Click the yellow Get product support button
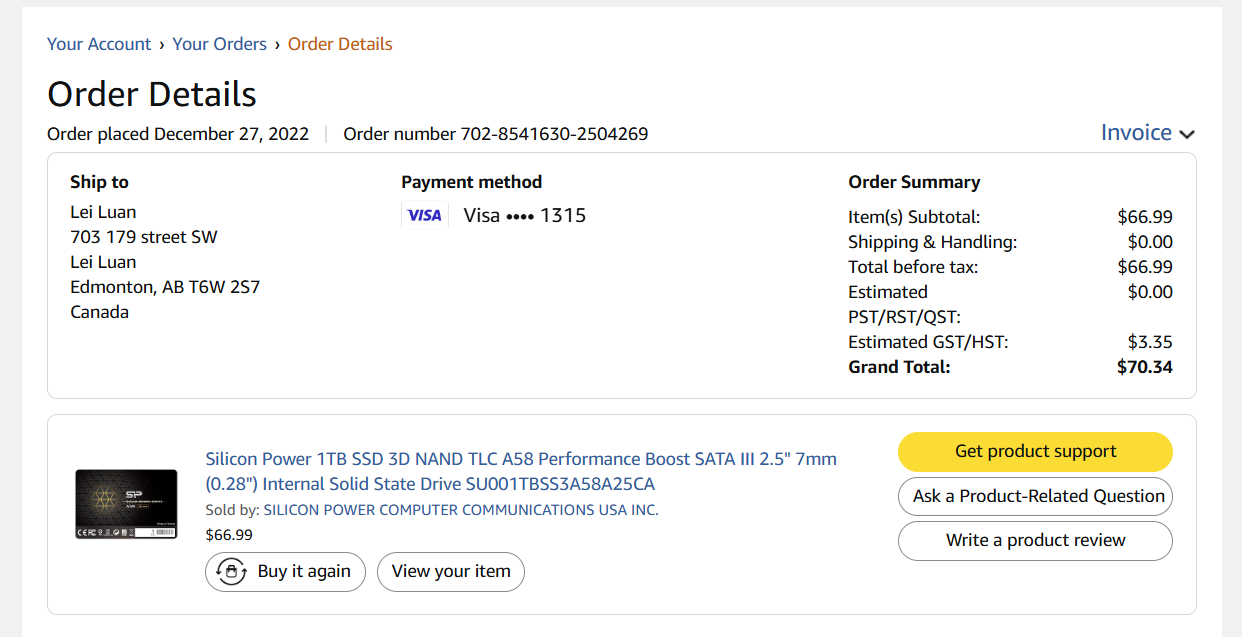The height and width of the screenshot is (637, 1242). [x=1035, y=452]
